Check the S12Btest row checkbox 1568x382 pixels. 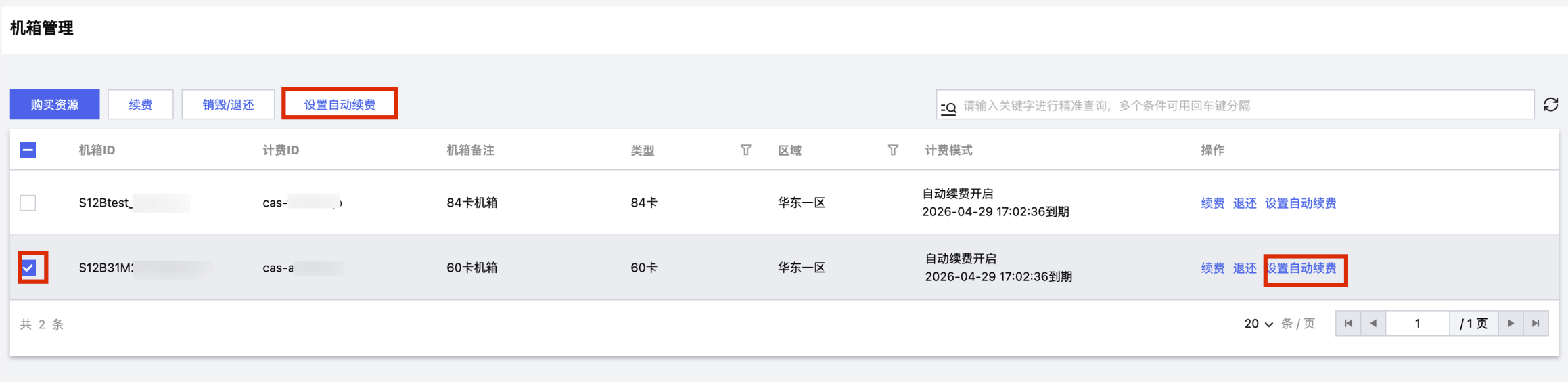tap(28, 203)
